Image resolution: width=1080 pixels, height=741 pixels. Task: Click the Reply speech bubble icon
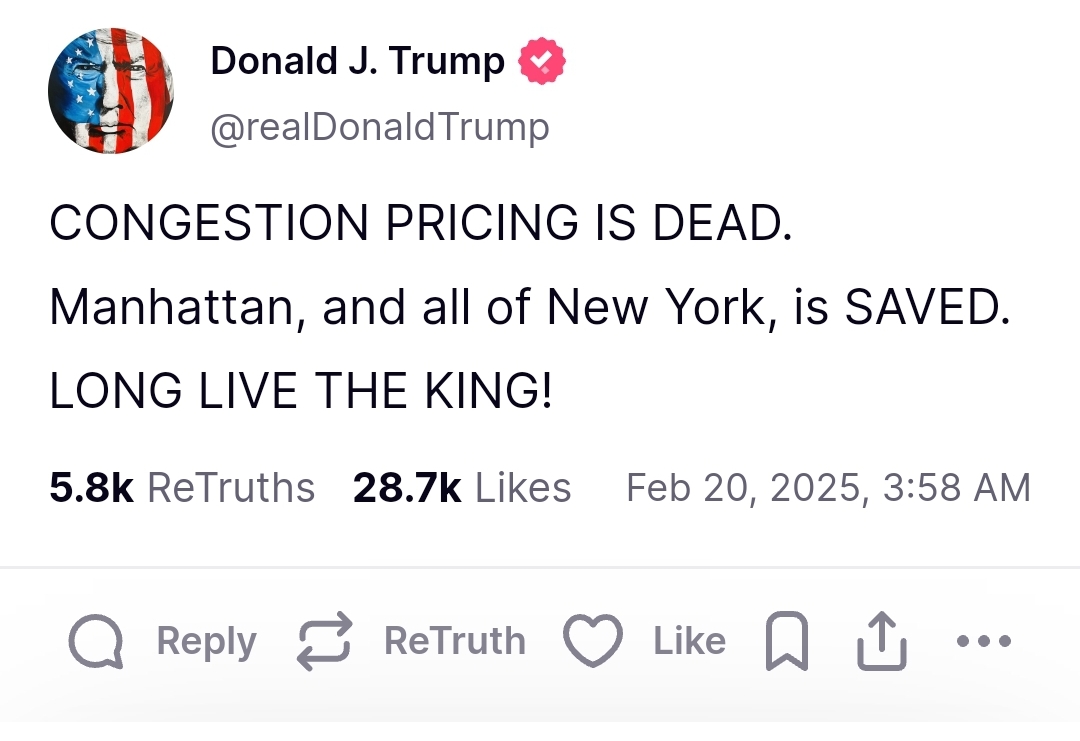point(96,641)
